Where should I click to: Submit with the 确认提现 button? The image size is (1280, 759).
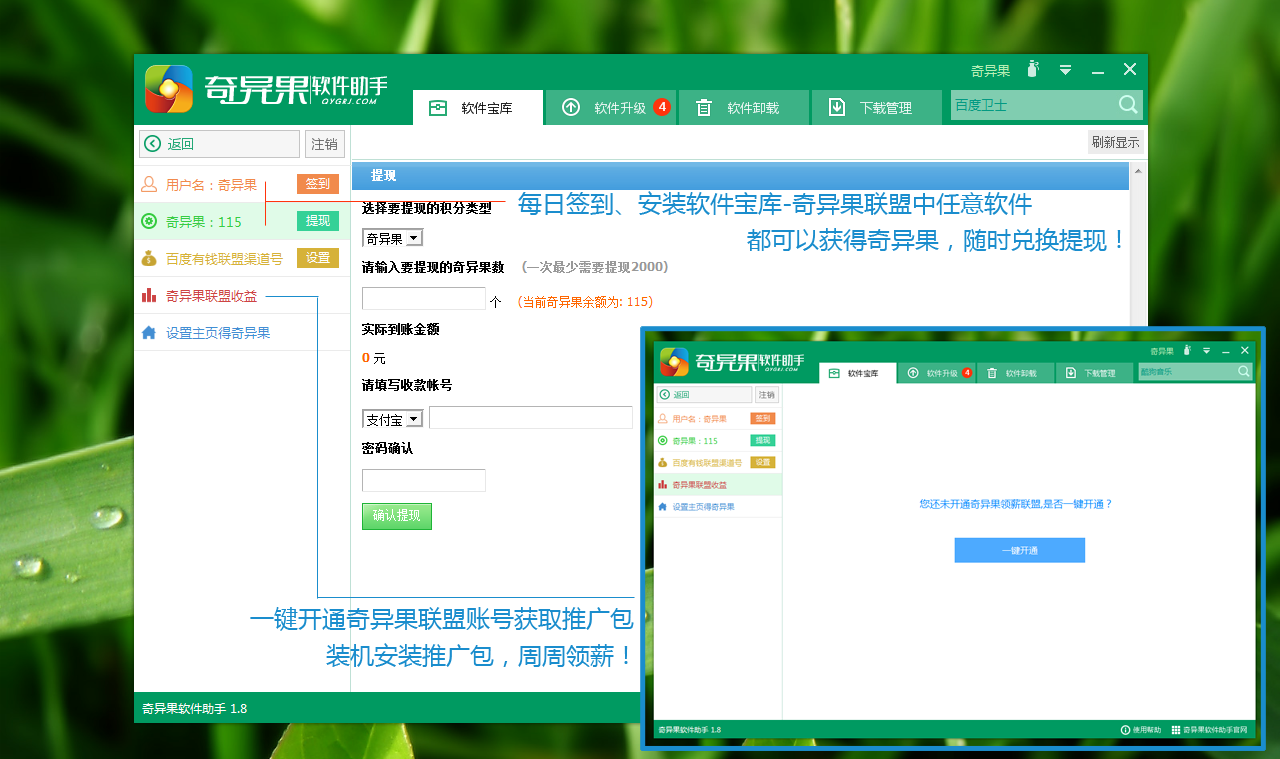click(x=397, y=516)
